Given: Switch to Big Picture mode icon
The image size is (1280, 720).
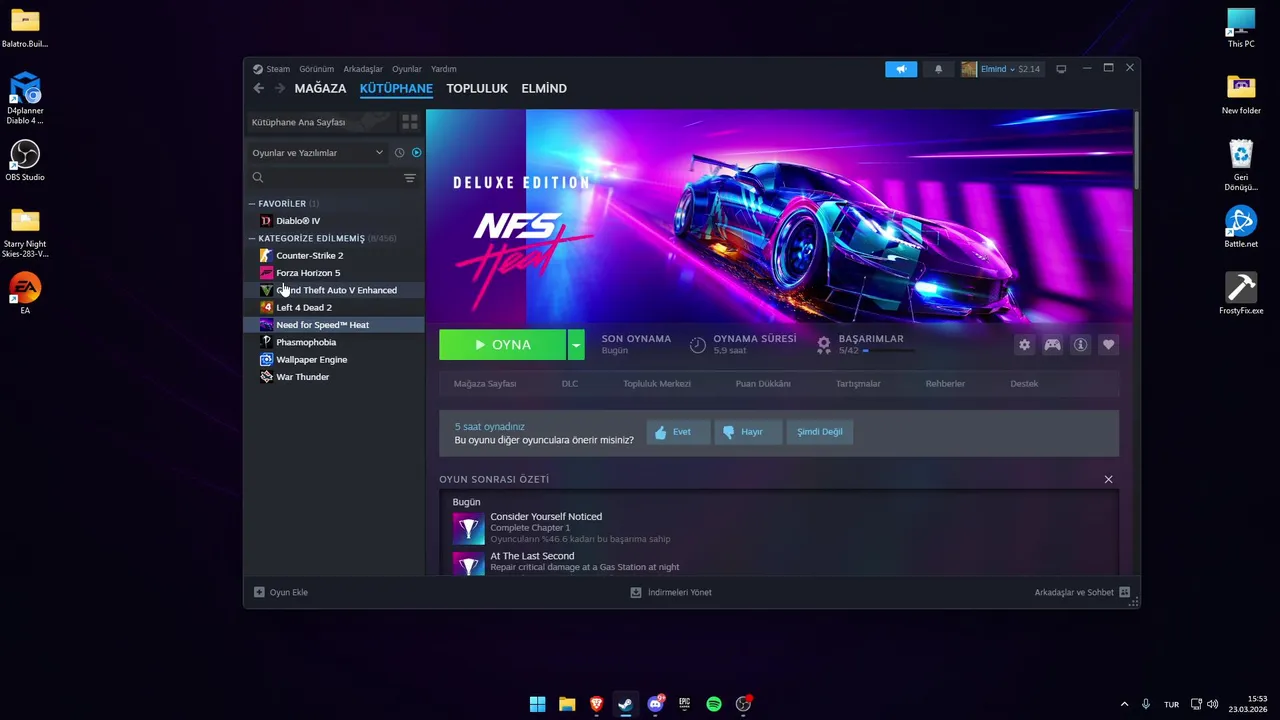Looking at the screenshot, I should pos(1061,69).
